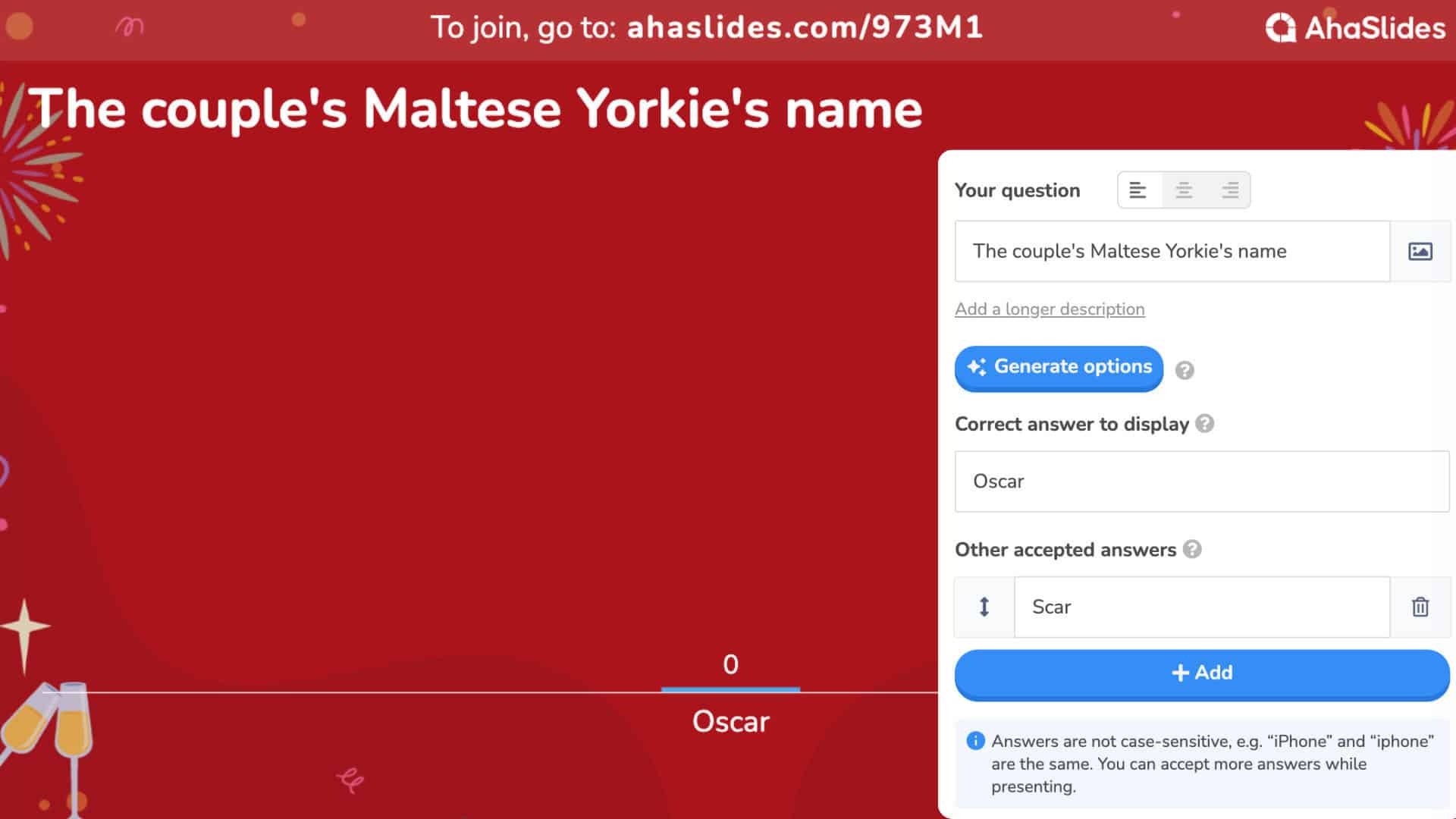Click the question text input field
Viewport: 1456px width, 819px height.
[1172, 251]
